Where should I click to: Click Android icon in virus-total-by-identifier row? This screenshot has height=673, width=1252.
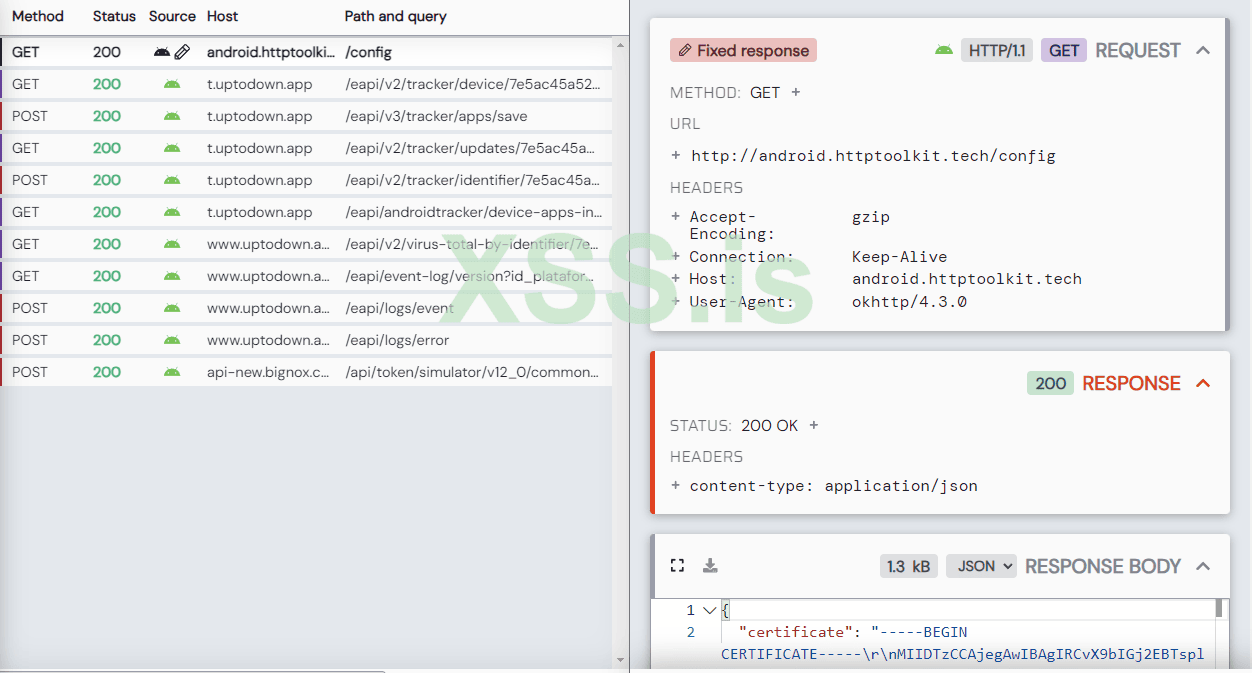click(172, 244)
